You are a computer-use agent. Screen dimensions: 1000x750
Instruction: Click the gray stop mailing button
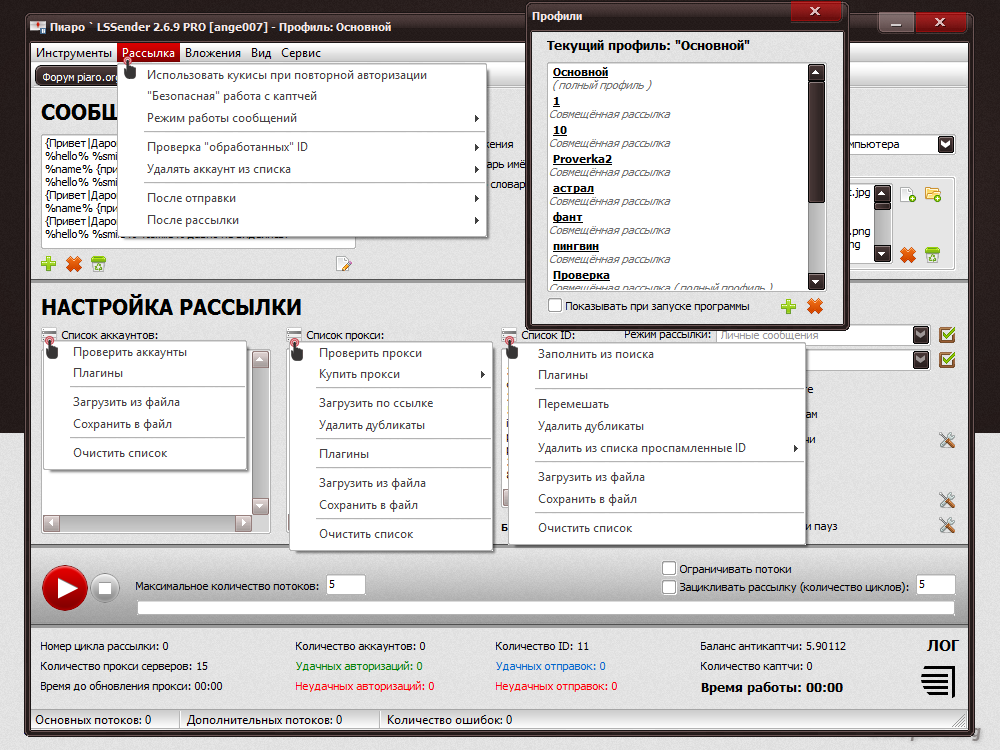point(106,588)
